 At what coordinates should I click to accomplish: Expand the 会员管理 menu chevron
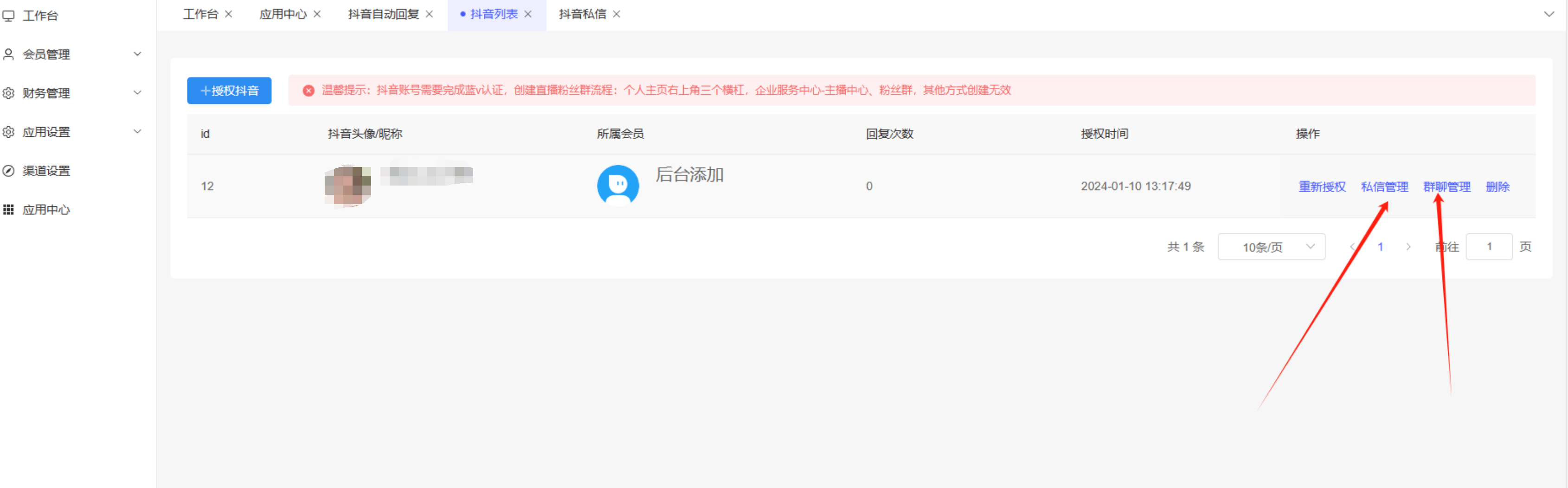[x=138, y=54]
